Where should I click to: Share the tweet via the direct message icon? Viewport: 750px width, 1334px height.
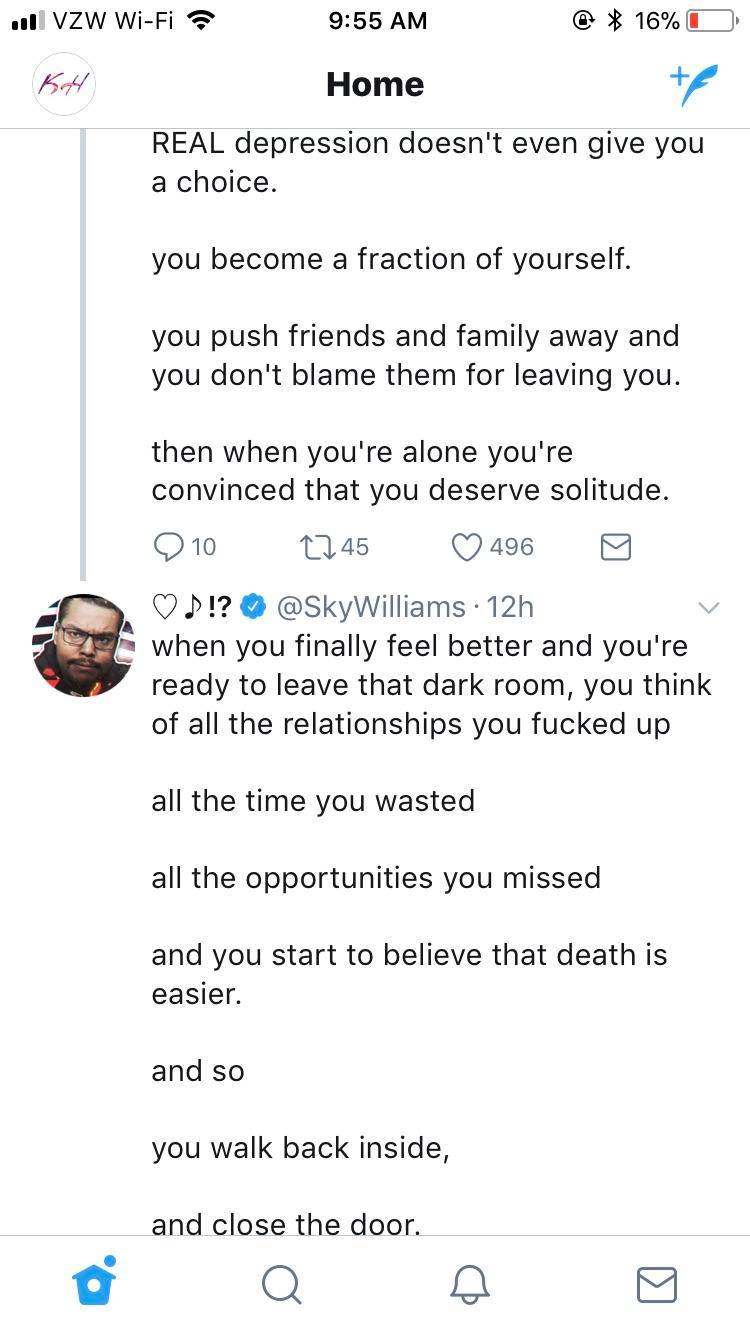tap(616, 546)
